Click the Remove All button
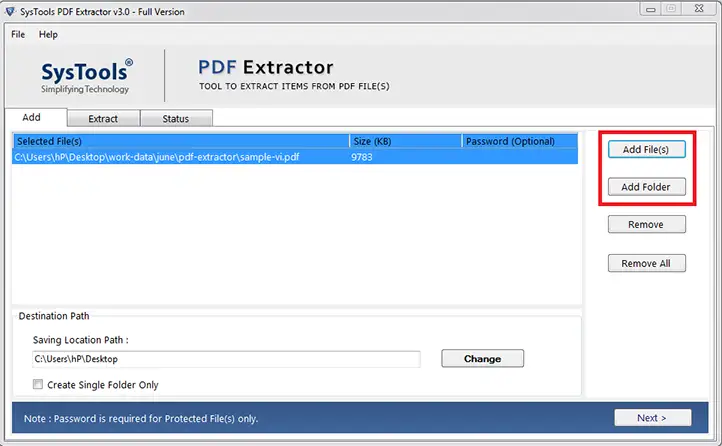The image size is (722, 446). point(646,263)
